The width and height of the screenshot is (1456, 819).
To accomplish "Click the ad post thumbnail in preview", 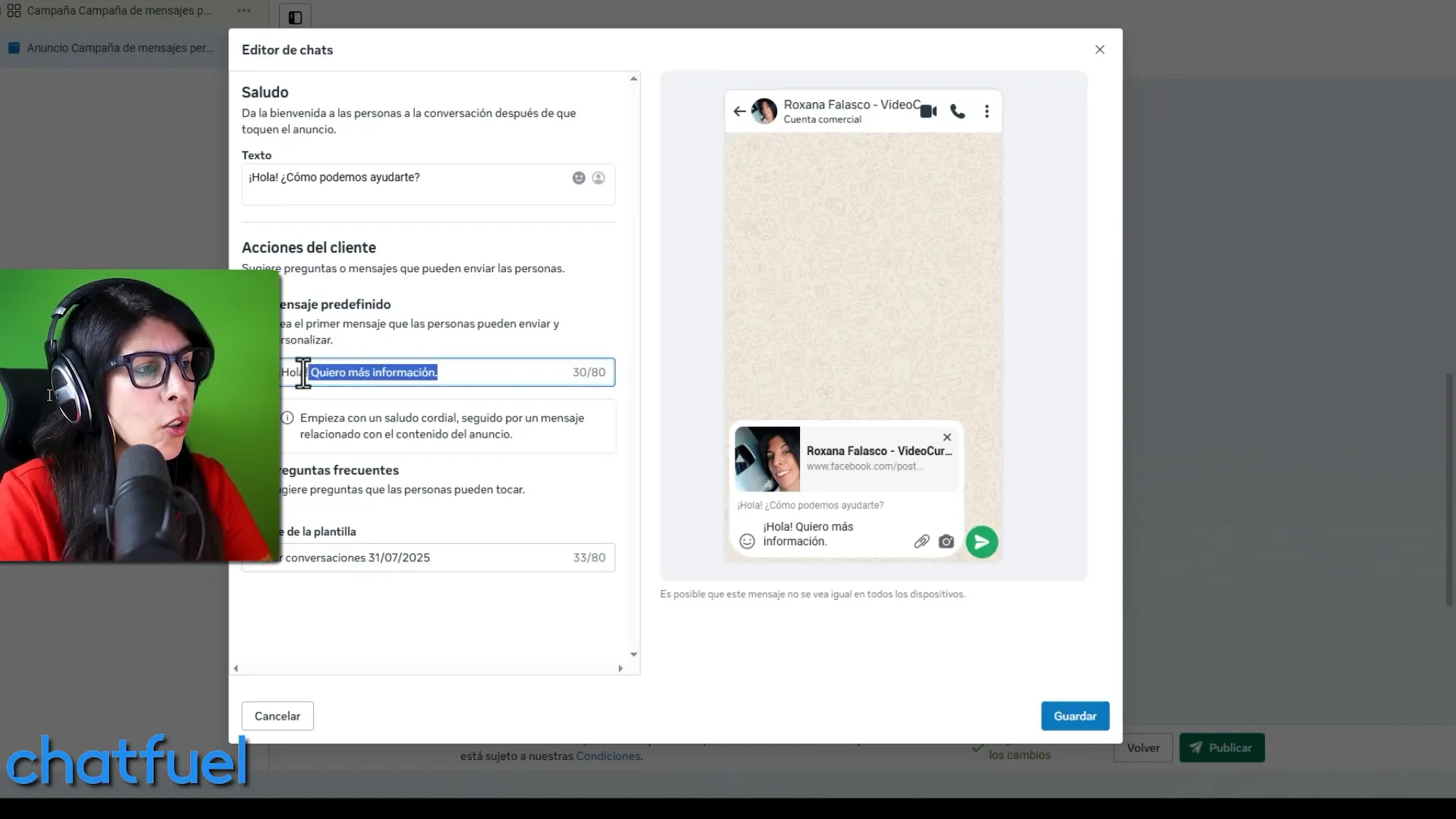I will pyautogui.click(x=767, y=459).
